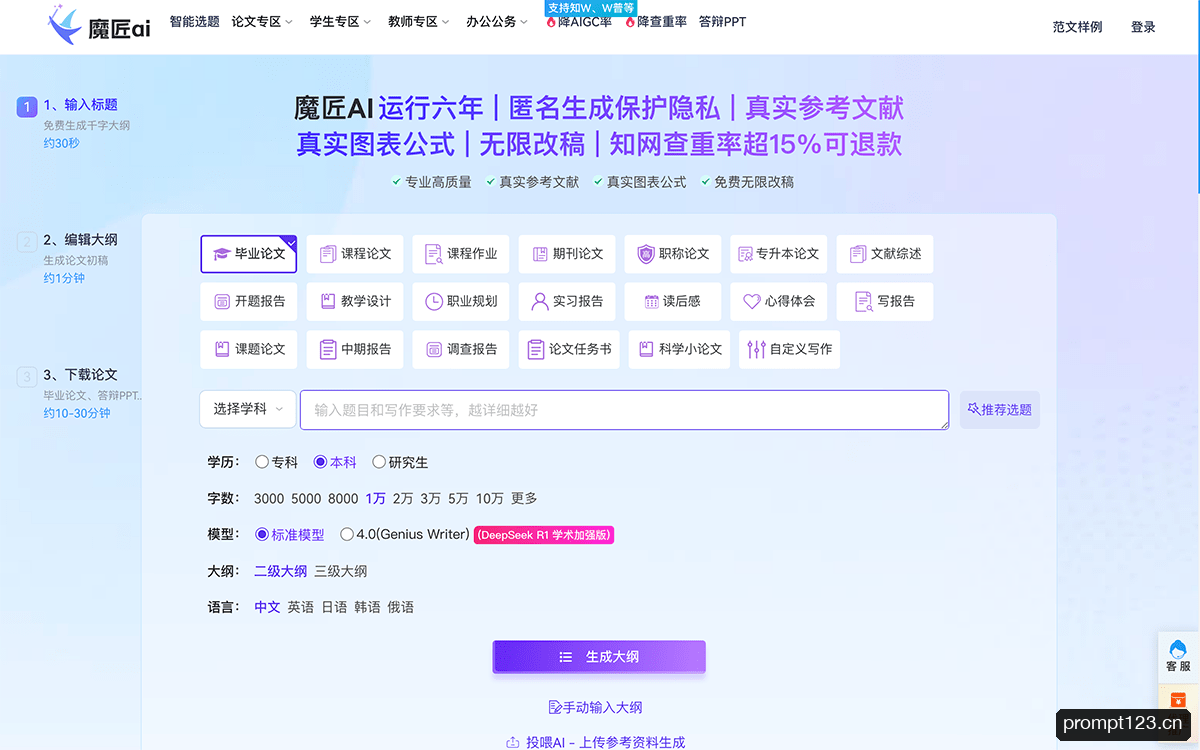Open 手动输入大纲 link
1200x750 pixels.
coord(596,707)
